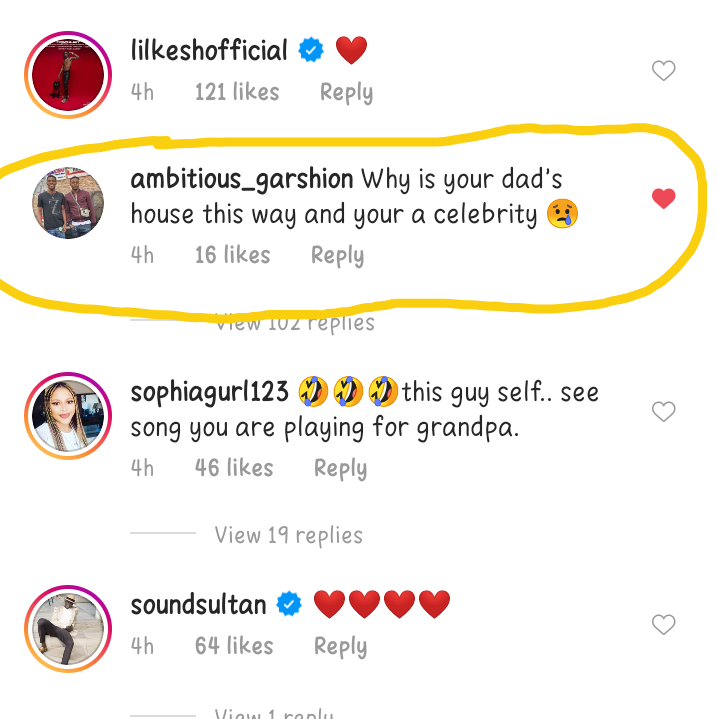
Task: Reply to lilkeshofficial's comment
Action: [346, 93]
